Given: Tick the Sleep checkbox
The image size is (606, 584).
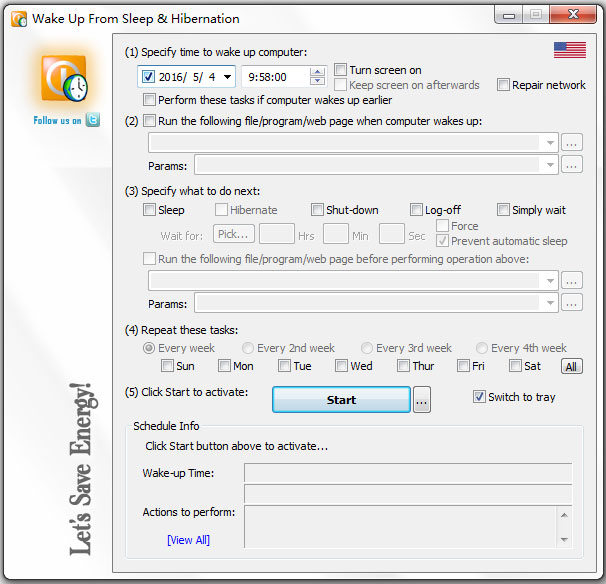Looking at the screenshot, I should tap(150, 210).
